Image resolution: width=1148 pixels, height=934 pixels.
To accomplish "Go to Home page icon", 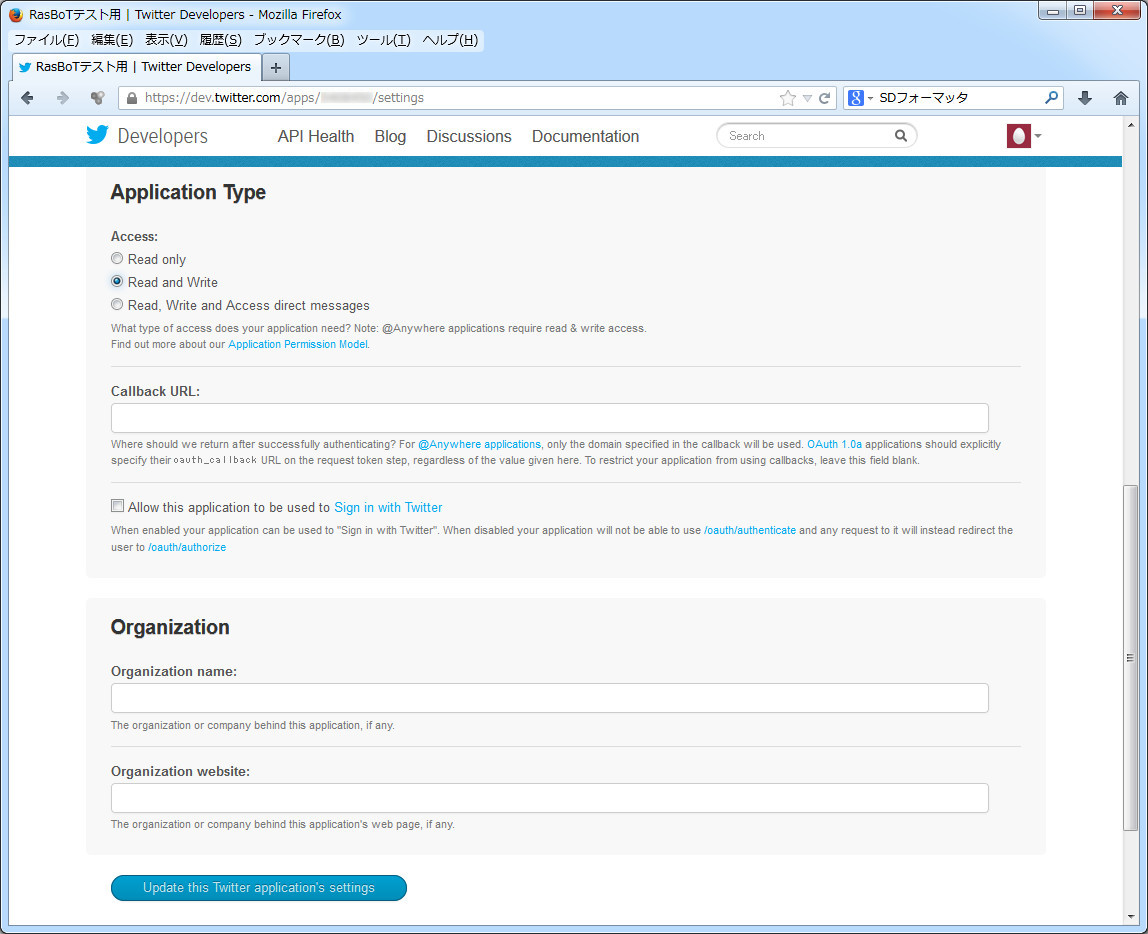I will click(x=1120, y=98).
